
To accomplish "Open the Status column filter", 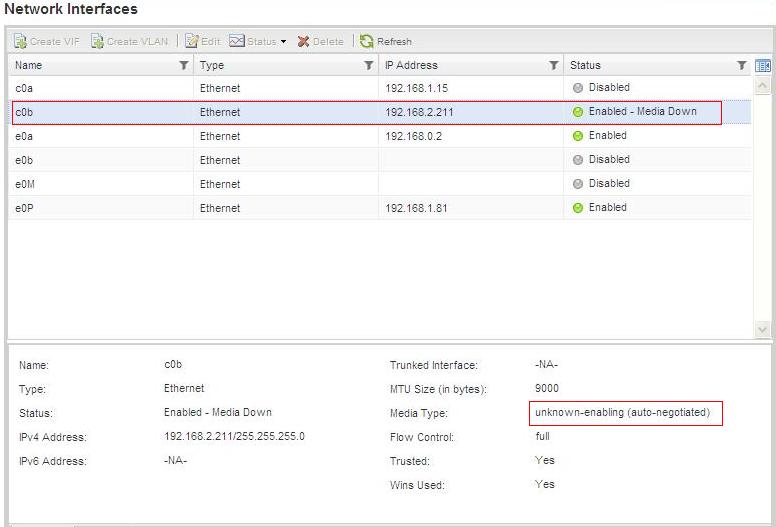I will pos(742,66).
